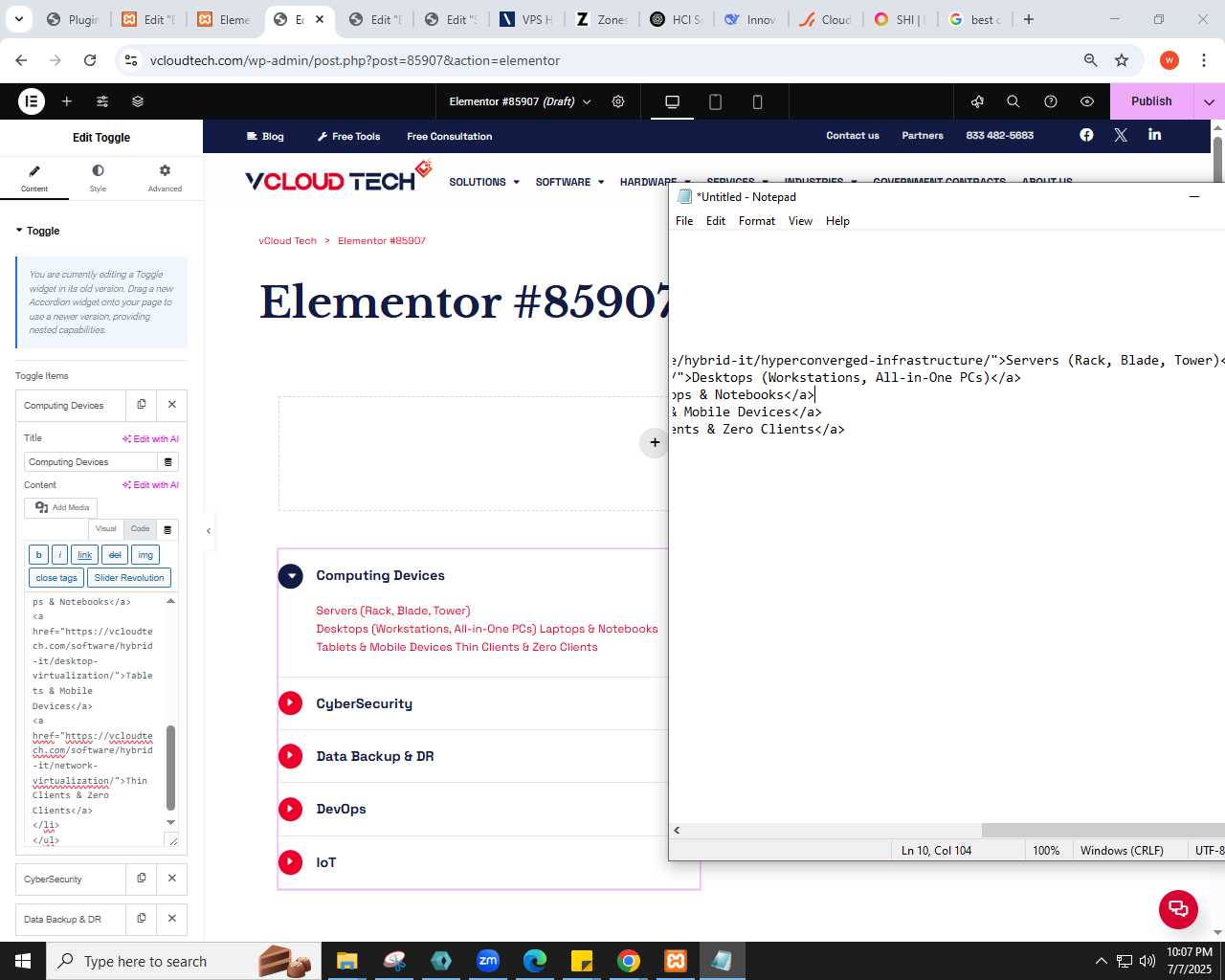Open Notepad Help menu
Viewport: 1225px width, 980px height.
837,221
